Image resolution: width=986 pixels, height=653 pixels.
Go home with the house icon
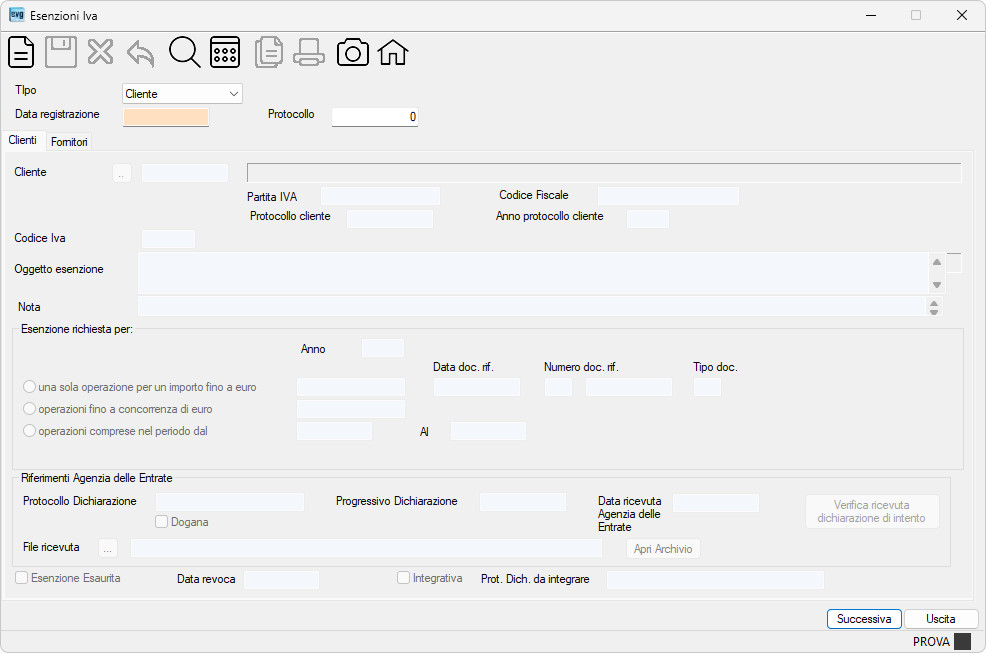point(393,52)
